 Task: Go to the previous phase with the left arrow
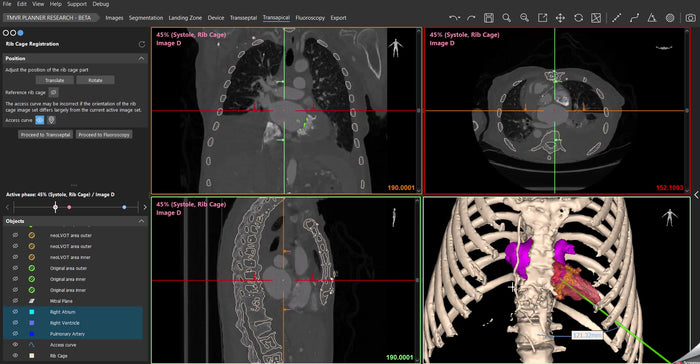(x=7, y=207)
